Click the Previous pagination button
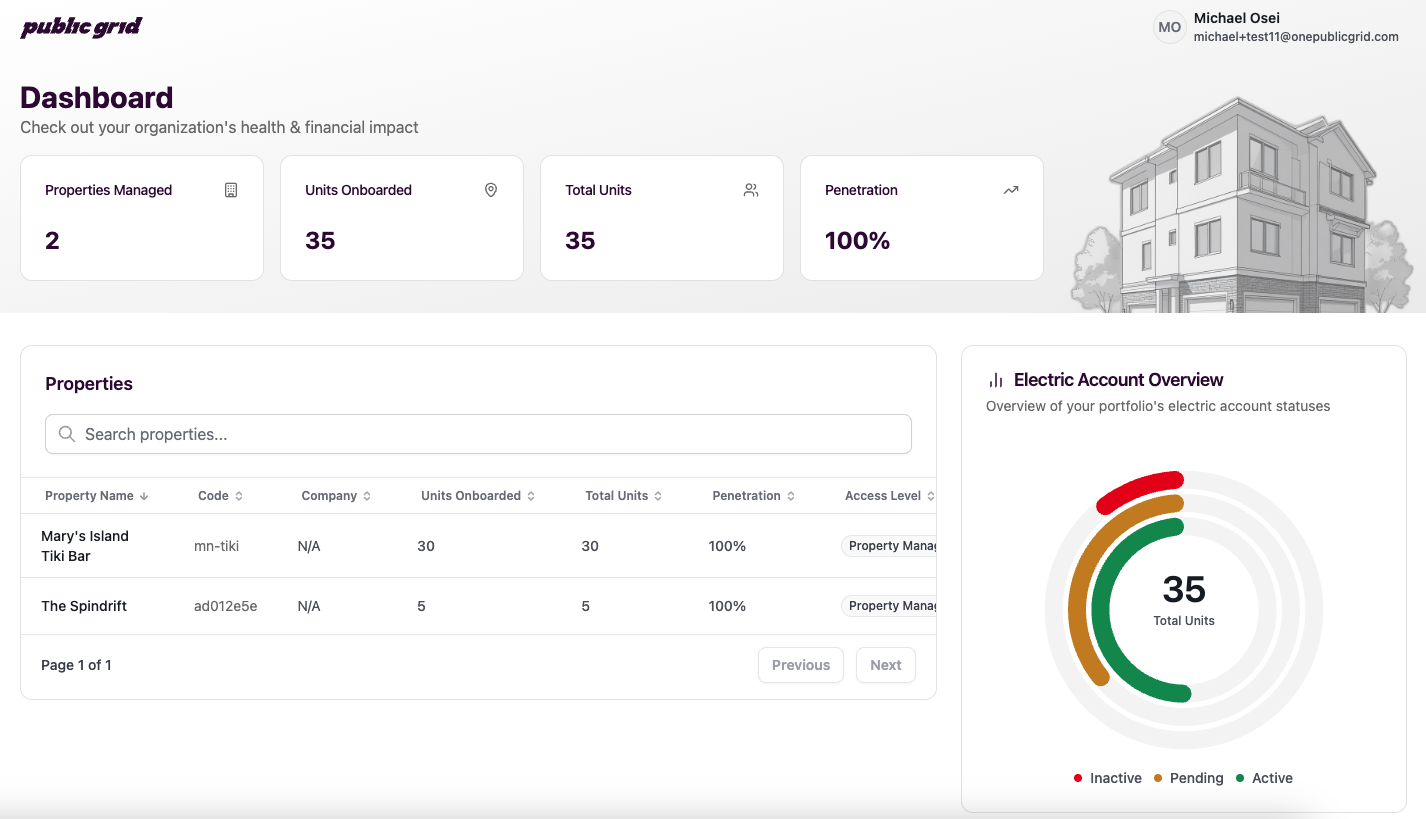The height and width of the screenshot is (819, 1426). tap(800, 664)
